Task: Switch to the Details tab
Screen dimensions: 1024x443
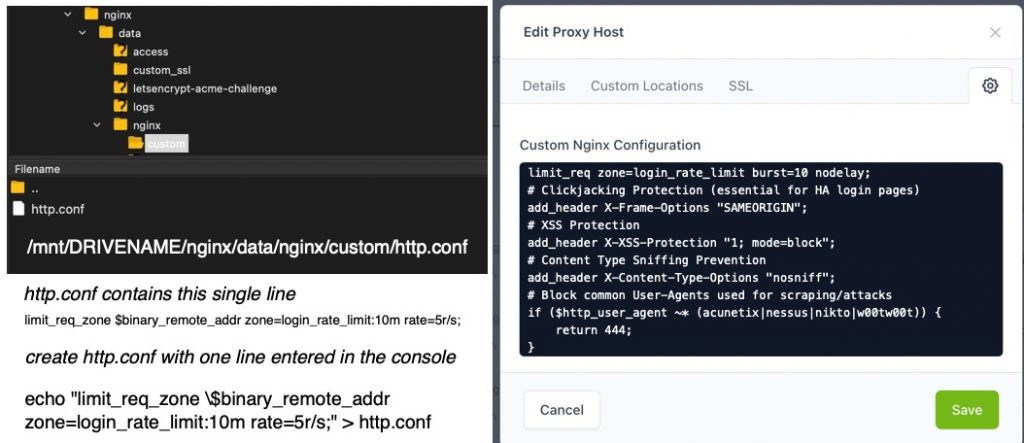Action: (x=544, y=86)
